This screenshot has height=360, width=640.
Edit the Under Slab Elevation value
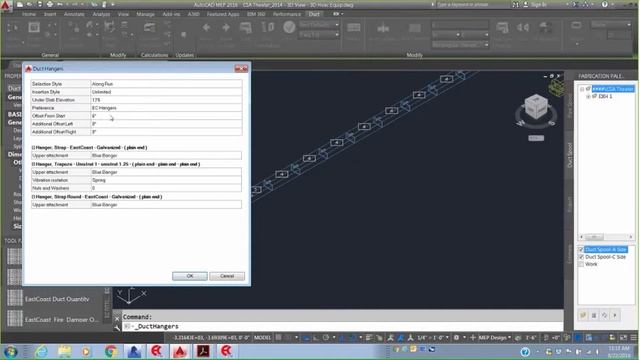[x=166, y=100]
